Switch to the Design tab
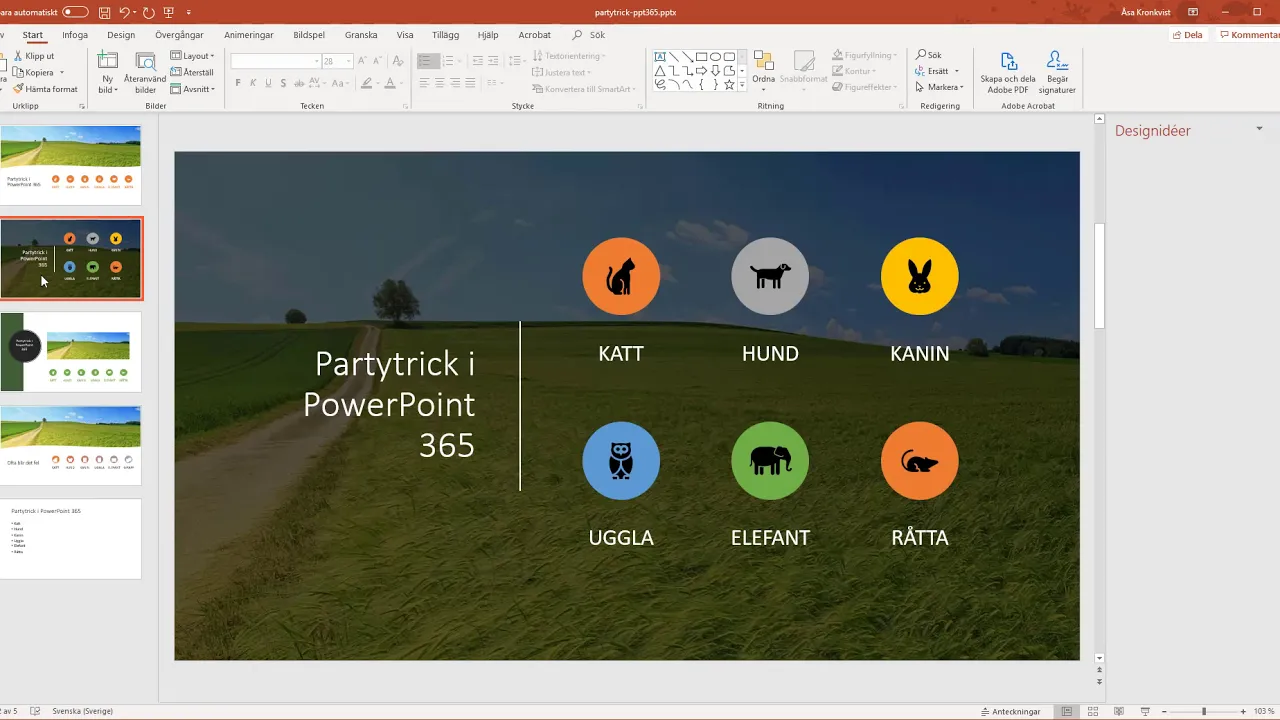Image resolution: width=1280 pixels, height=720 pixels. [121, 35]
